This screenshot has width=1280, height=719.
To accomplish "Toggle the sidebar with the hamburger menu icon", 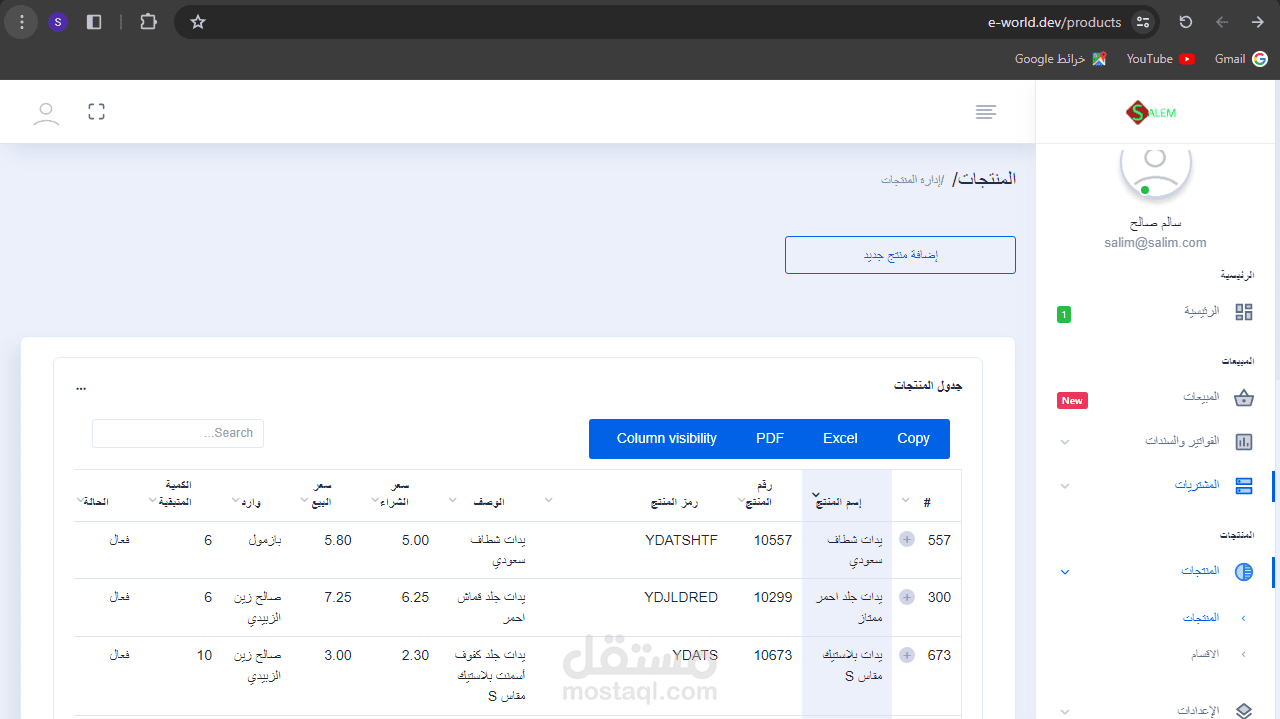I will tap(986, 112).
